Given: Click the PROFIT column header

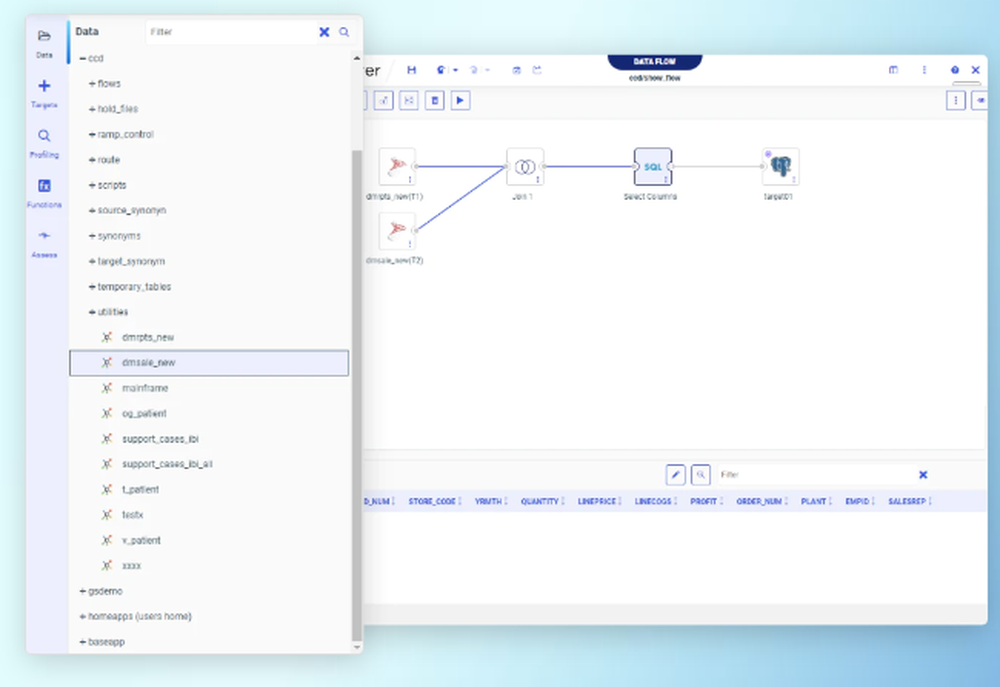Looking at the screenshot, I should click(703, 501).
